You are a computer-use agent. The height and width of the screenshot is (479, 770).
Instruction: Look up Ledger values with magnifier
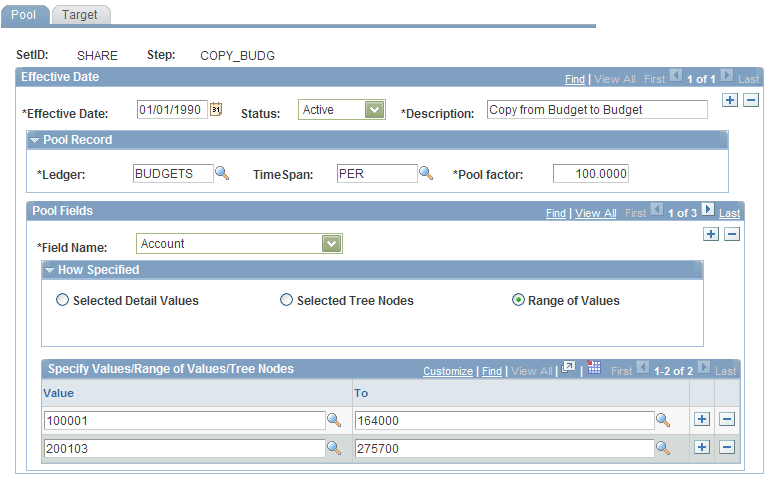(x=222, y=173)
